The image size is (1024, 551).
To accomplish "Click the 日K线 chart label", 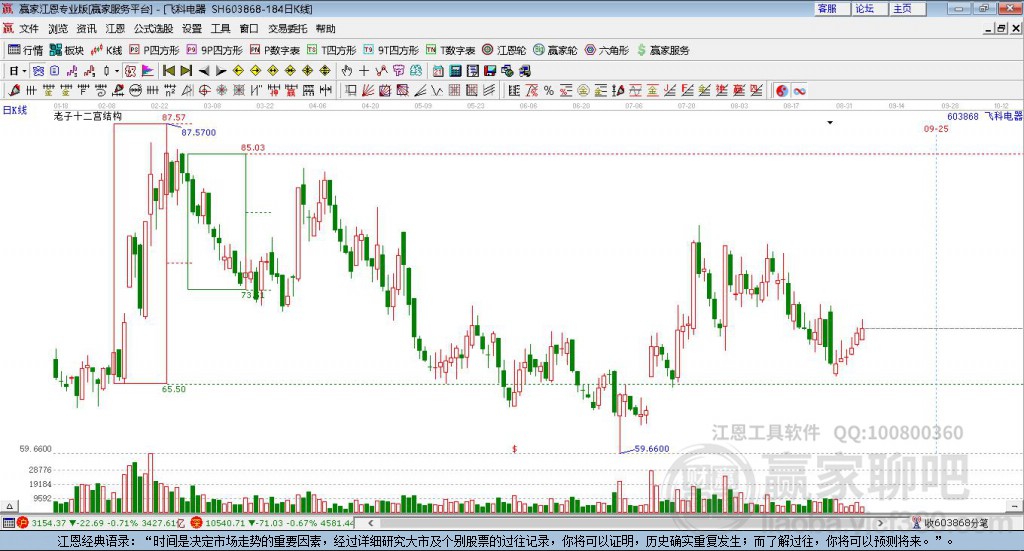I will (x=15, y=110).
